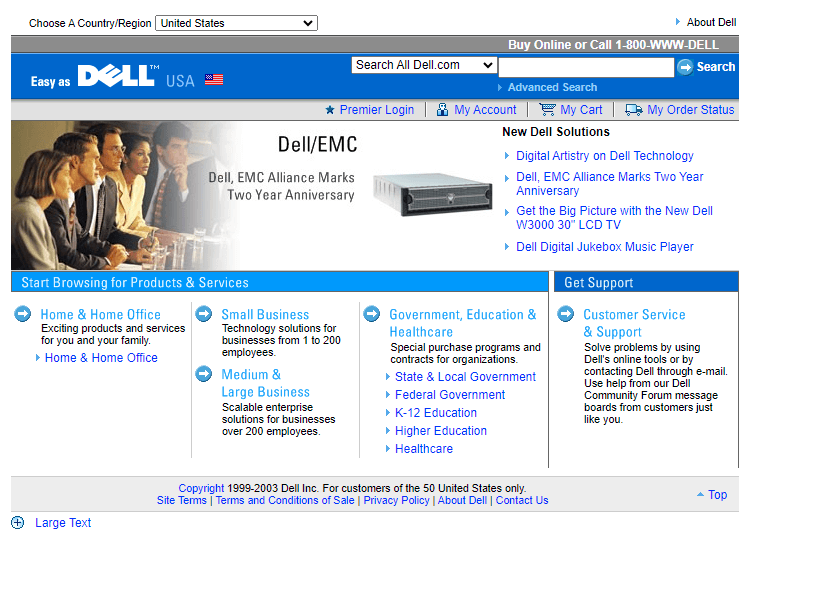Click arrow icon beside Home & Home Office heading

coord(23,314)
